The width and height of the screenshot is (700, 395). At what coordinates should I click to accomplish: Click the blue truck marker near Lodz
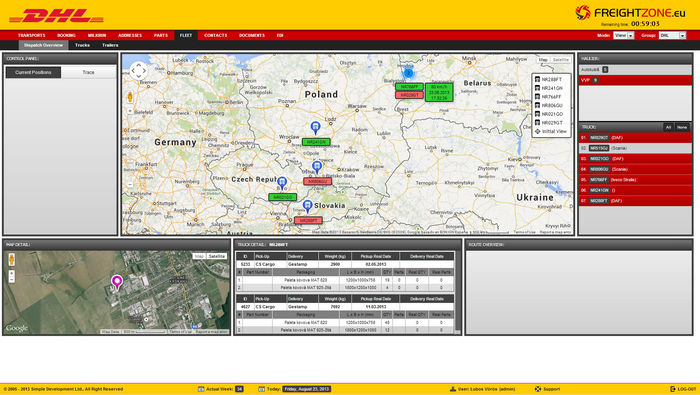[x=315, y=128]
